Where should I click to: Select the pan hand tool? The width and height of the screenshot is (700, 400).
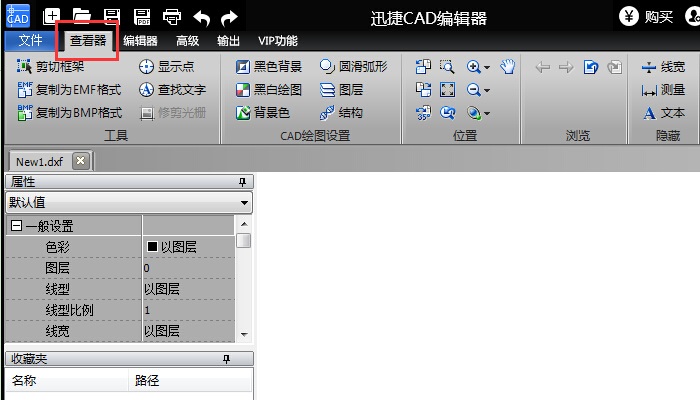[507, 67]
